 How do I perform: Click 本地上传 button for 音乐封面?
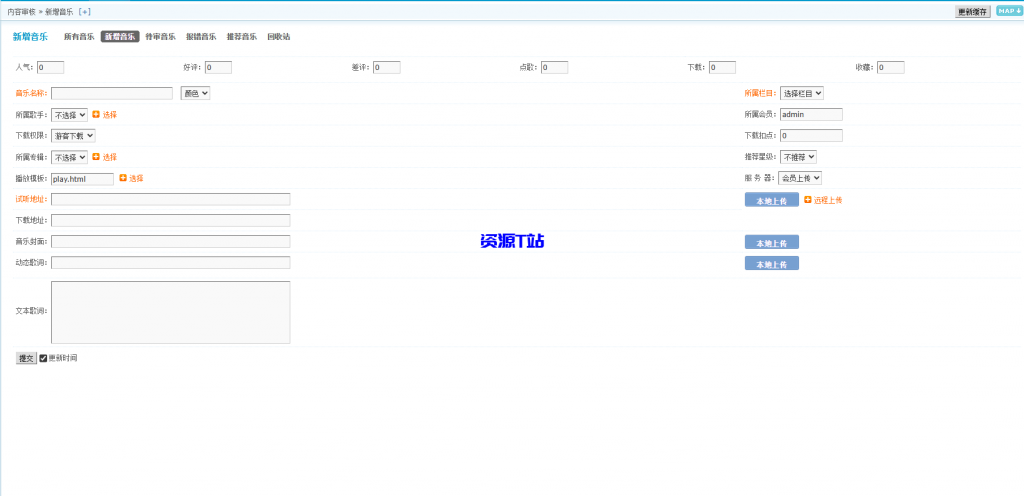pos(771,242)
